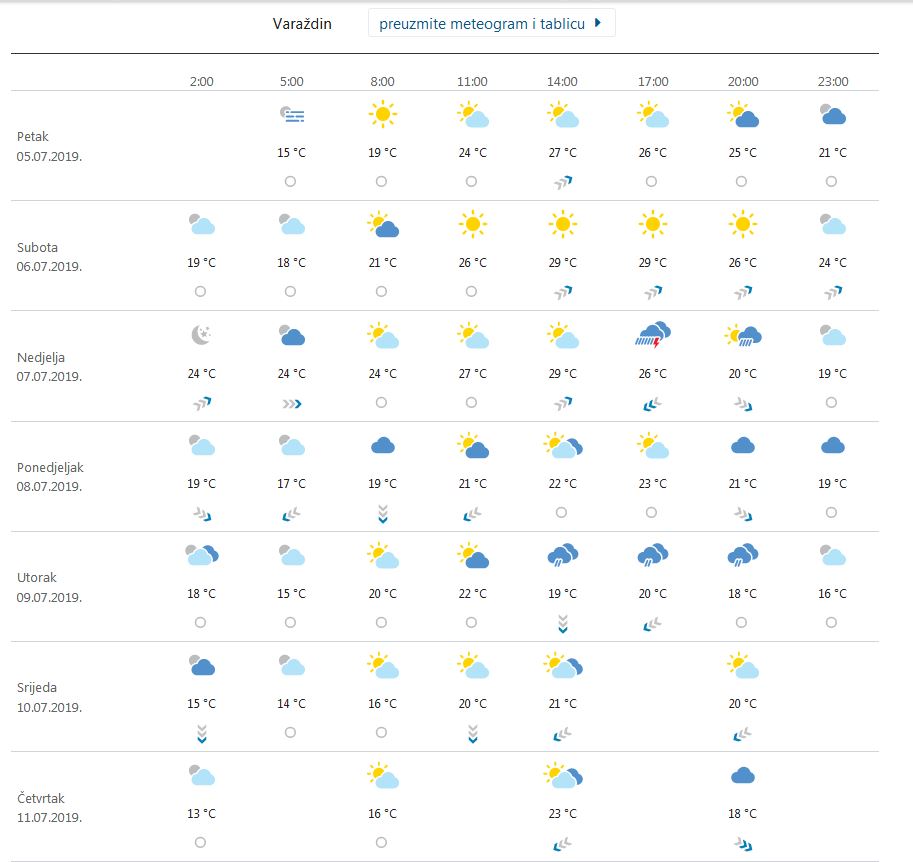Click the rain shower icon for Nedjelja 20:00
This screenshot has width=913, height=862.
point(741,335)
